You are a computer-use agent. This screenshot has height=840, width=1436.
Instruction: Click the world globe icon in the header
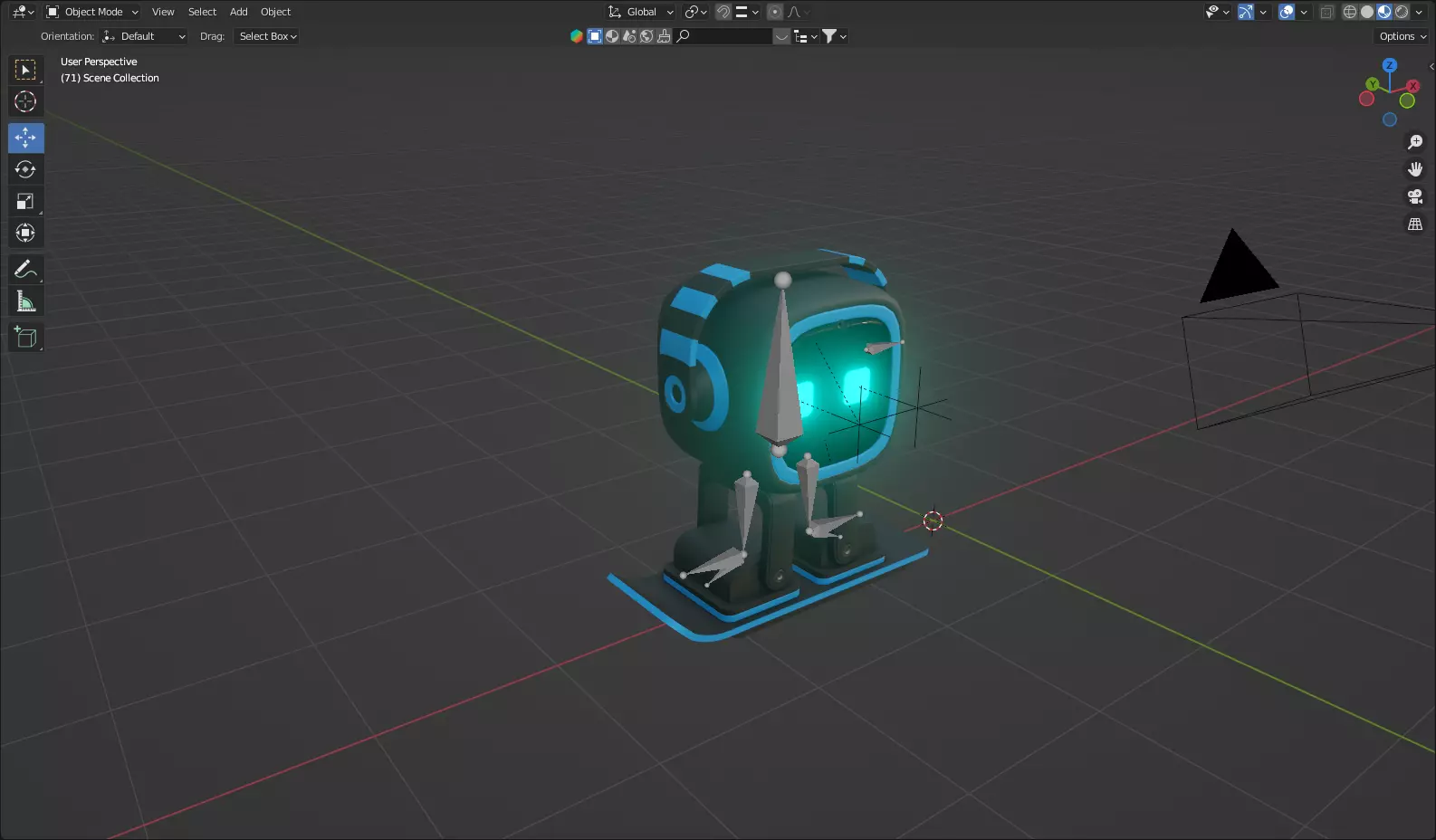(x=646, y=36)
